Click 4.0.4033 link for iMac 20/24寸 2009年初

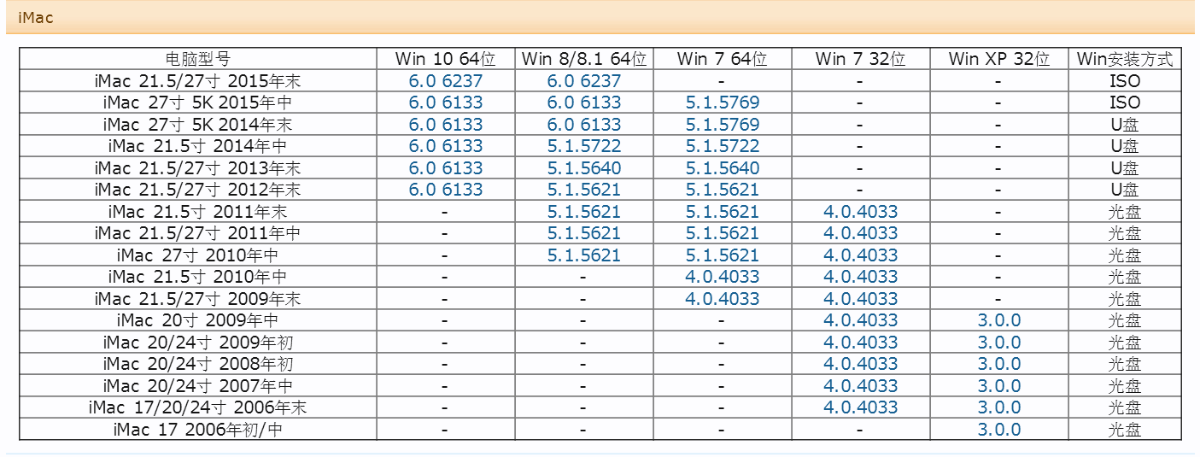pos(861,342)
